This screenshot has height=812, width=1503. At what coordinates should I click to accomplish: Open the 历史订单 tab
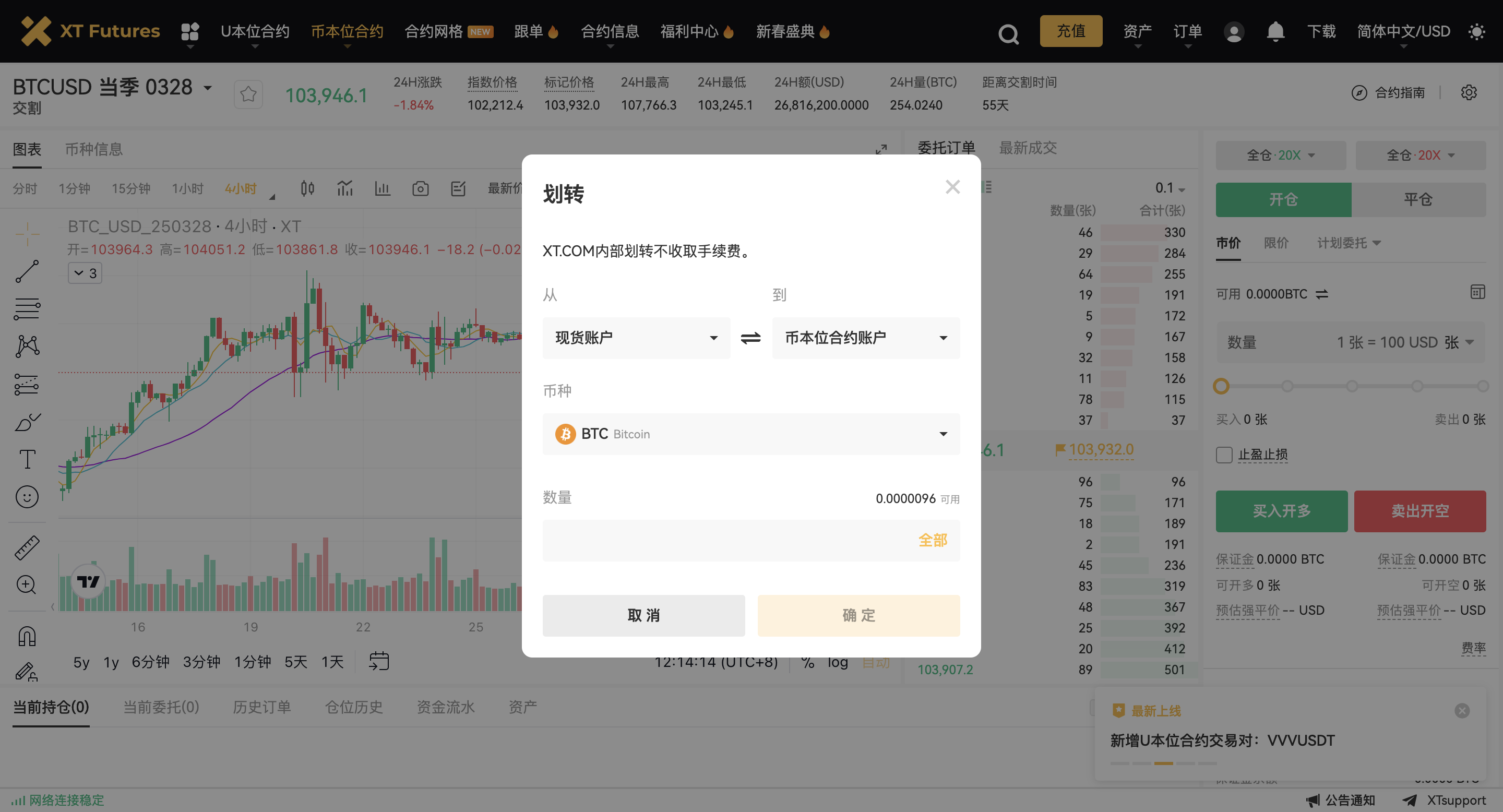(x=261, y=707)
